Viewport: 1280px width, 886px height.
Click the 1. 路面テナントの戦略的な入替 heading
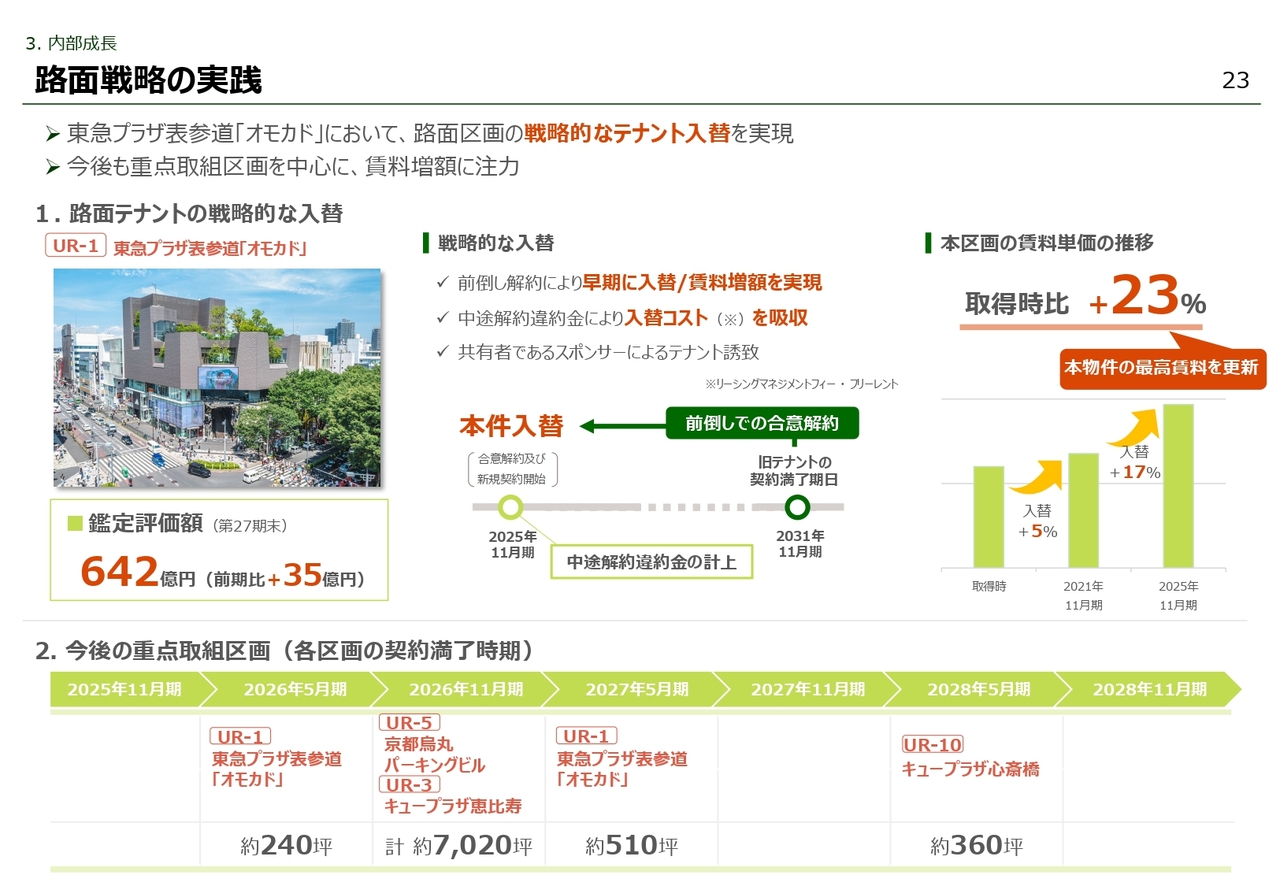(188, 213)
